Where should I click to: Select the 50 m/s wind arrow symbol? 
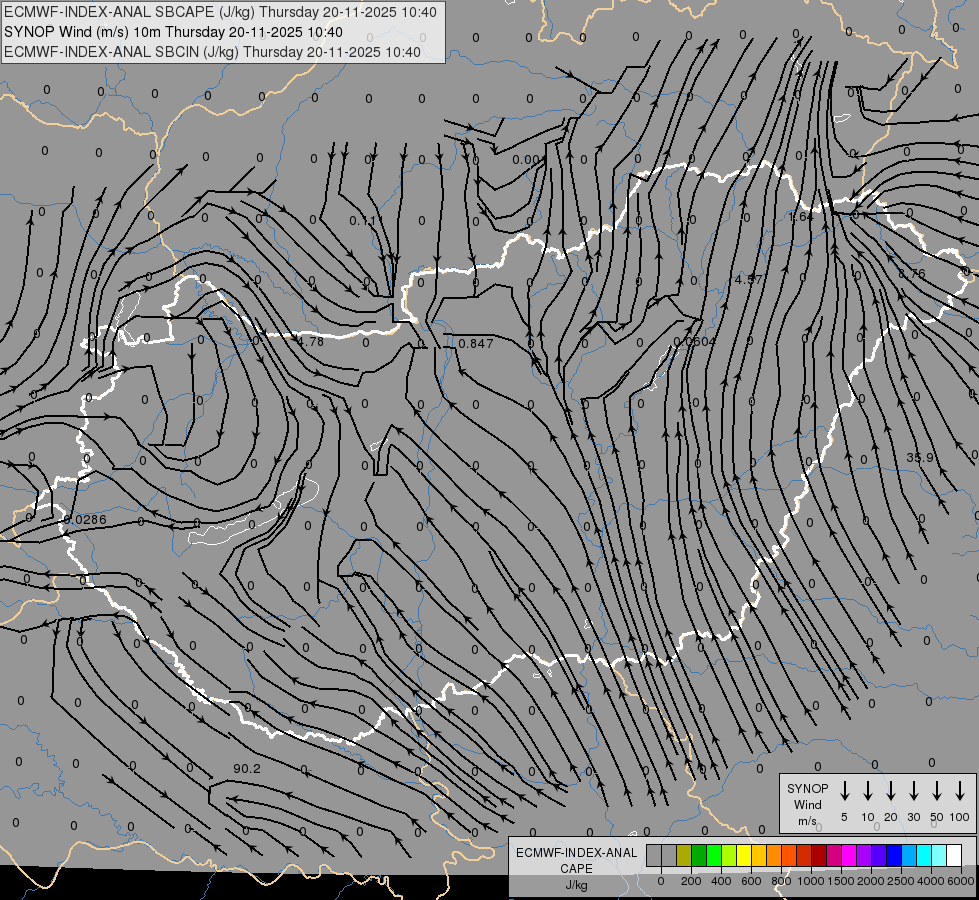tap(937, 791)
